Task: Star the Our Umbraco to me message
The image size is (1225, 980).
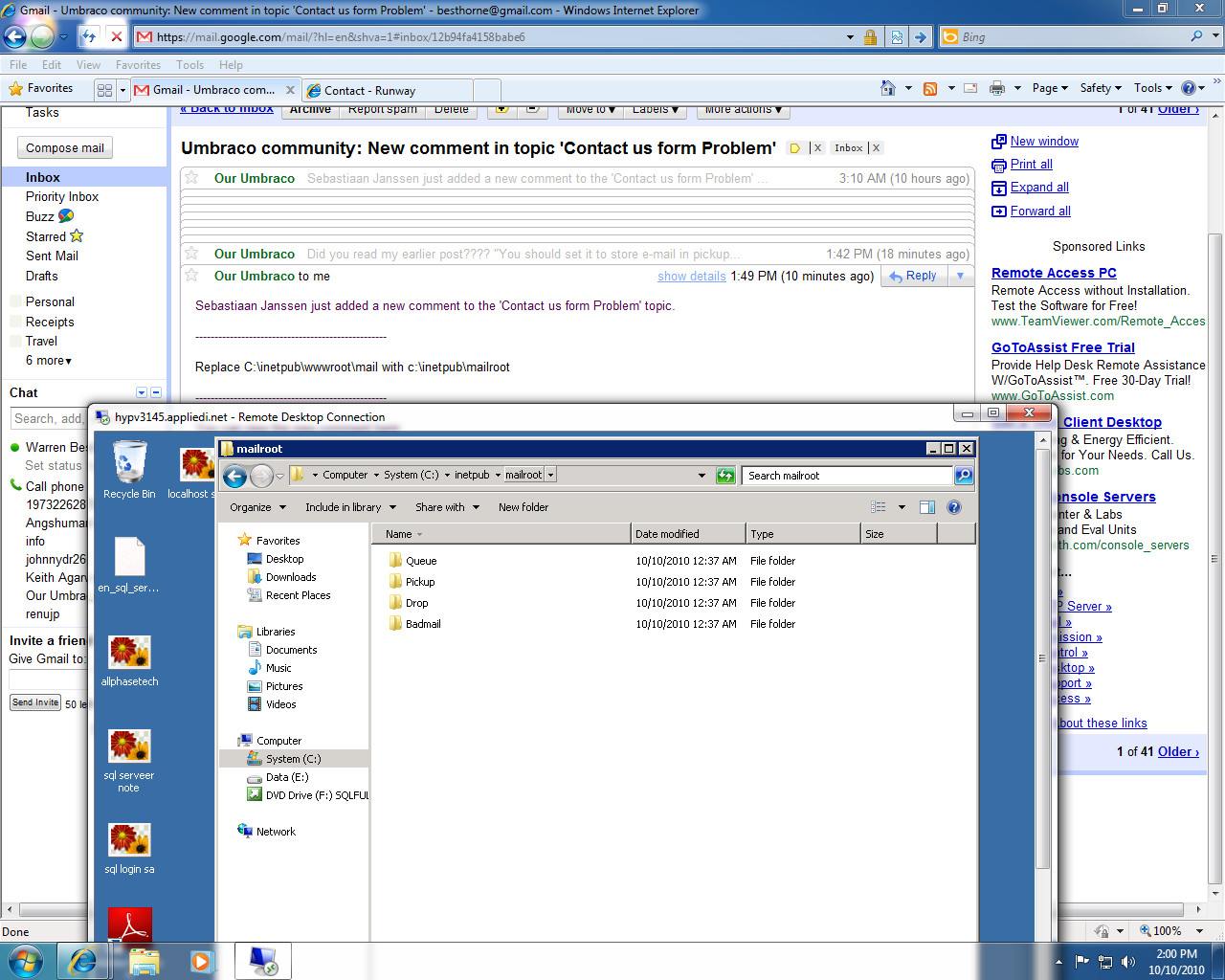Action: coord(191,276)
